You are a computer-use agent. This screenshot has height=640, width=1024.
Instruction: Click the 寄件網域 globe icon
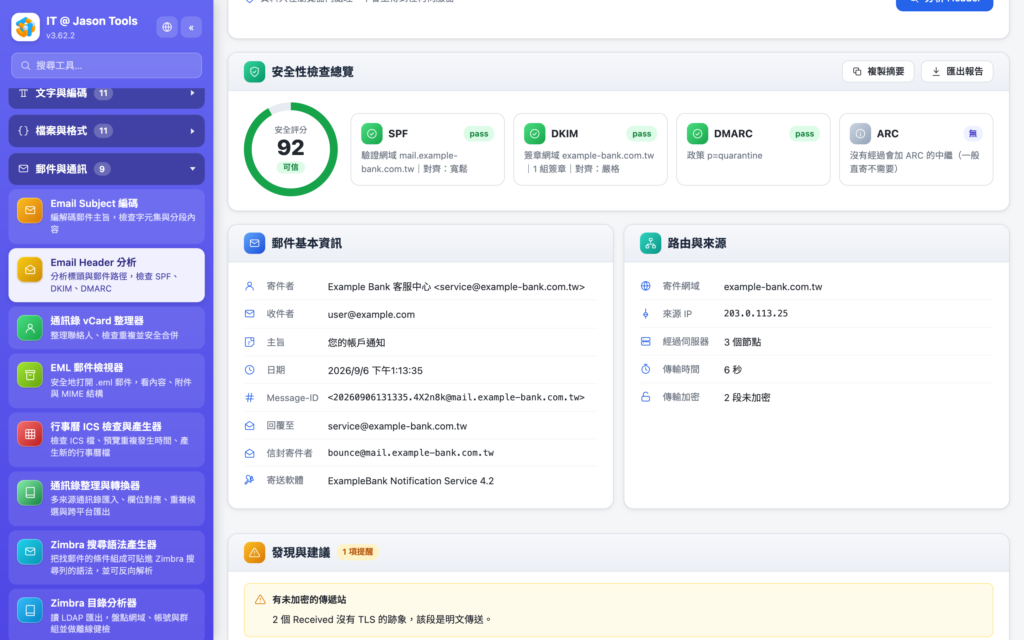[x=645, y=286]
